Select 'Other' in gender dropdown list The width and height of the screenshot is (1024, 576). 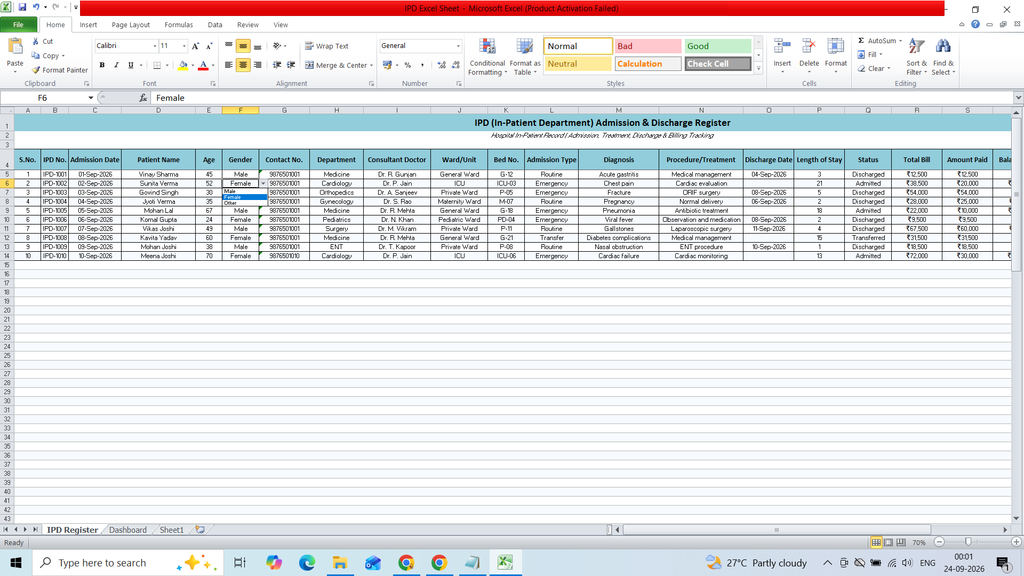click(245, 203)
